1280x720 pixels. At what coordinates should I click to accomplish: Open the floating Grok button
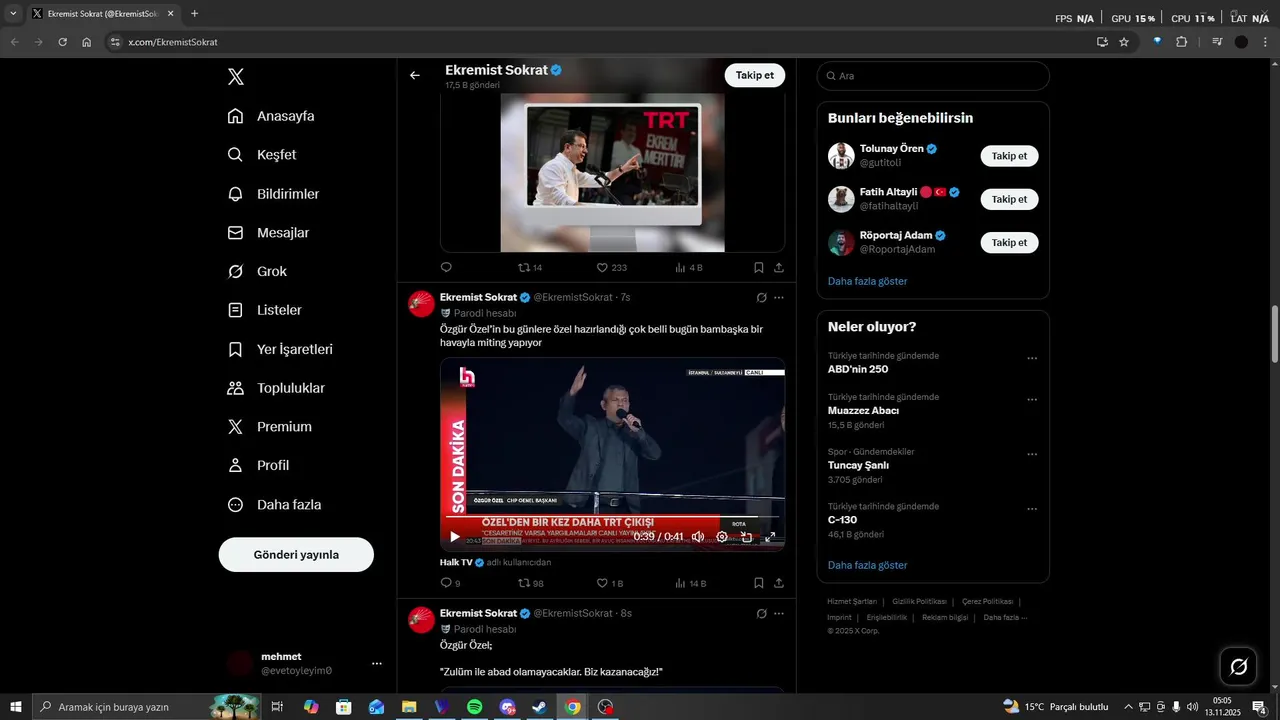click(x=1238, y=666)
